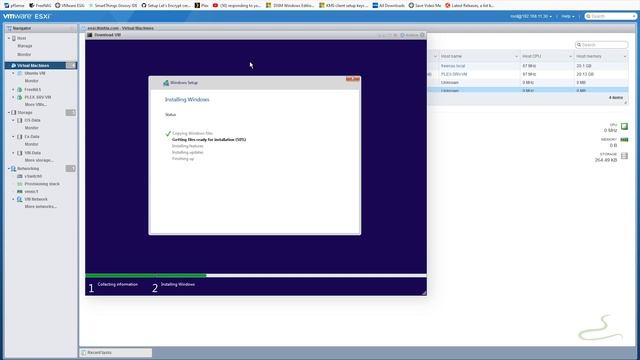Collapse the Storage tree node
640x360 pixels.
pyautogui.click(x=9, y=112)
